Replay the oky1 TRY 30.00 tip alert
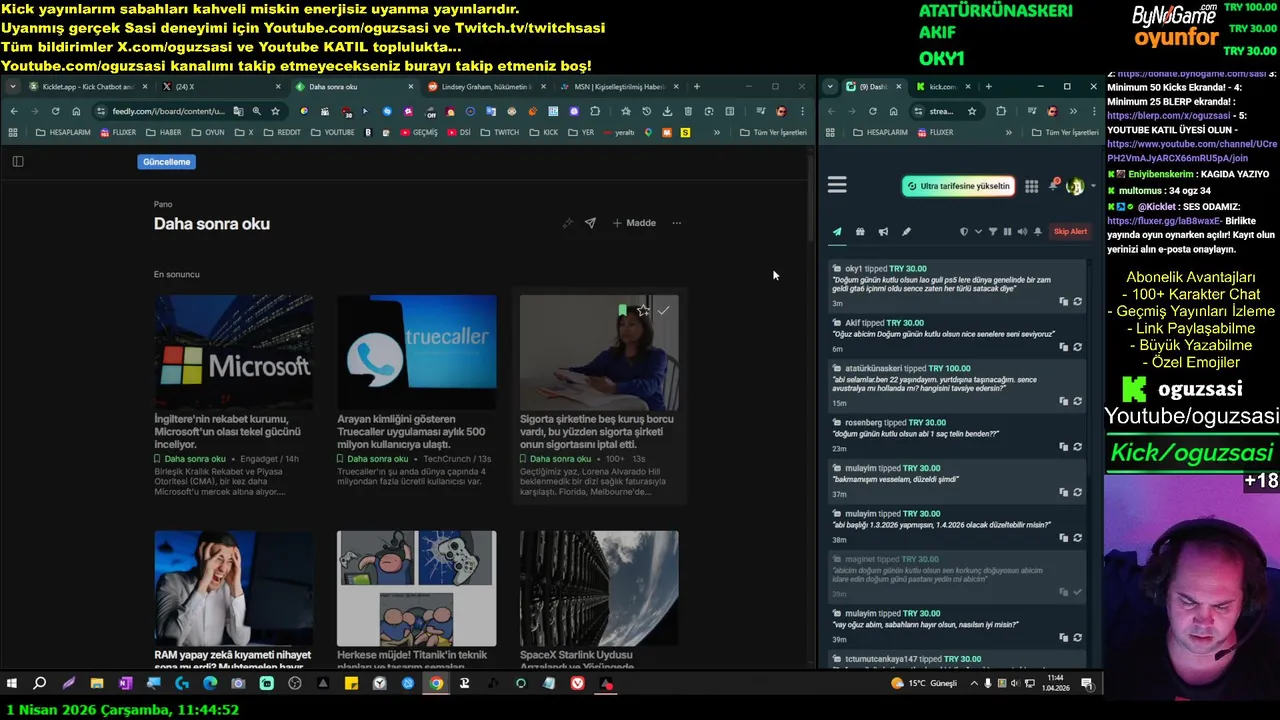Viewport: 1280px width, 720px height. coord(1077,301)
